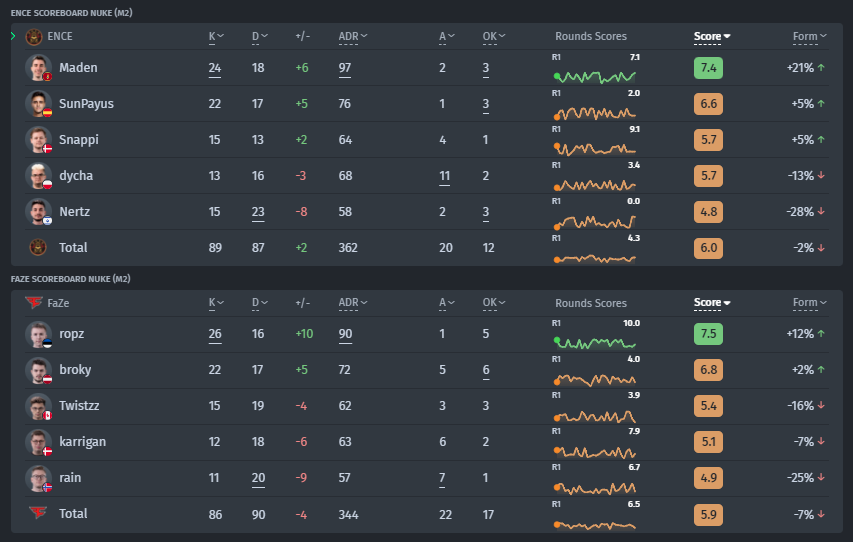
Task: Open dycha's player avatar
Action: tap(39, 176)
